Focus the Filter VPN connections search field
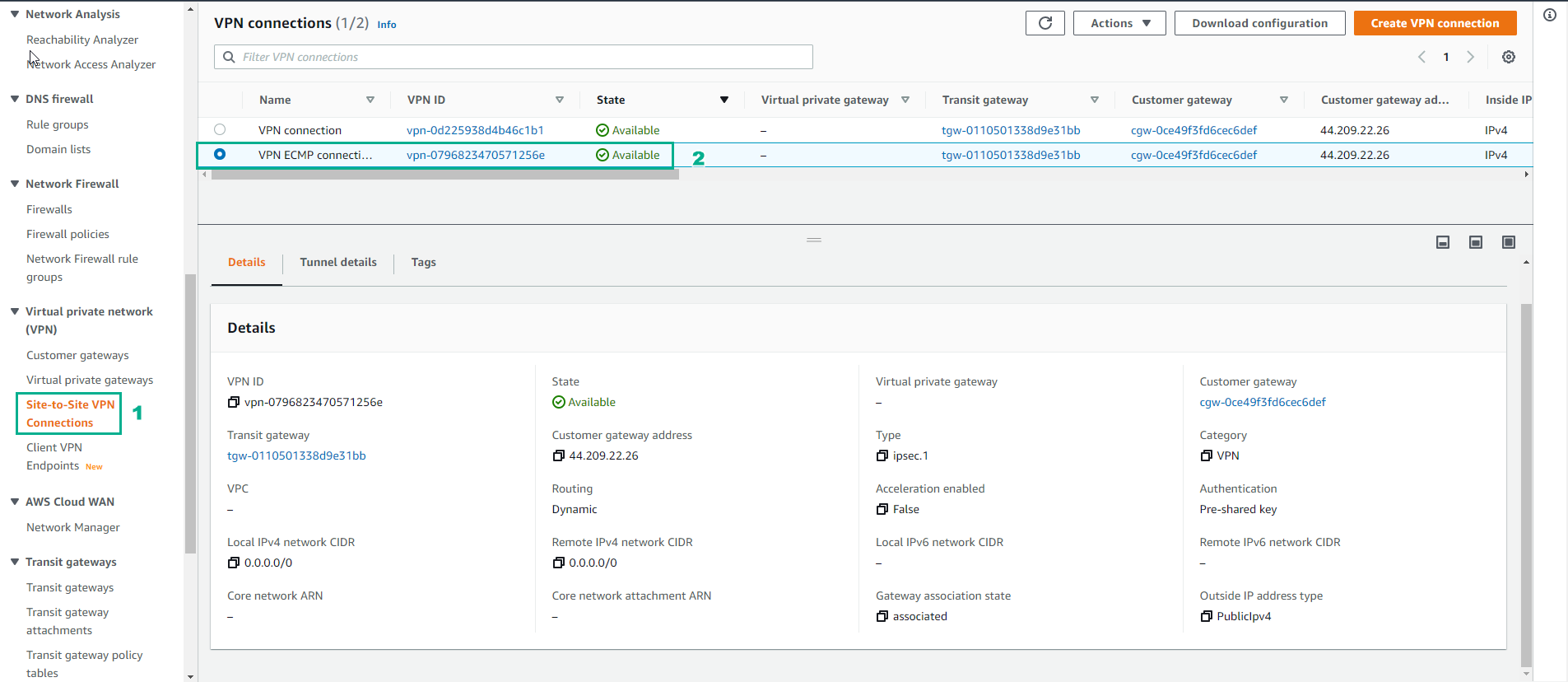The image size is (1568, 682). point(514,57)
